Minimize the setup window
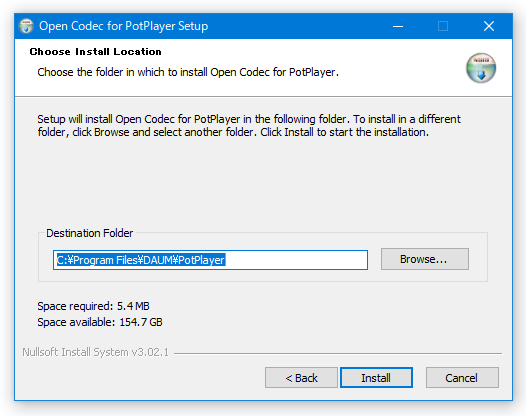Image resolution: width=526 pixels, height=416 pixels. pyautogui.click(x=398, y=26)
